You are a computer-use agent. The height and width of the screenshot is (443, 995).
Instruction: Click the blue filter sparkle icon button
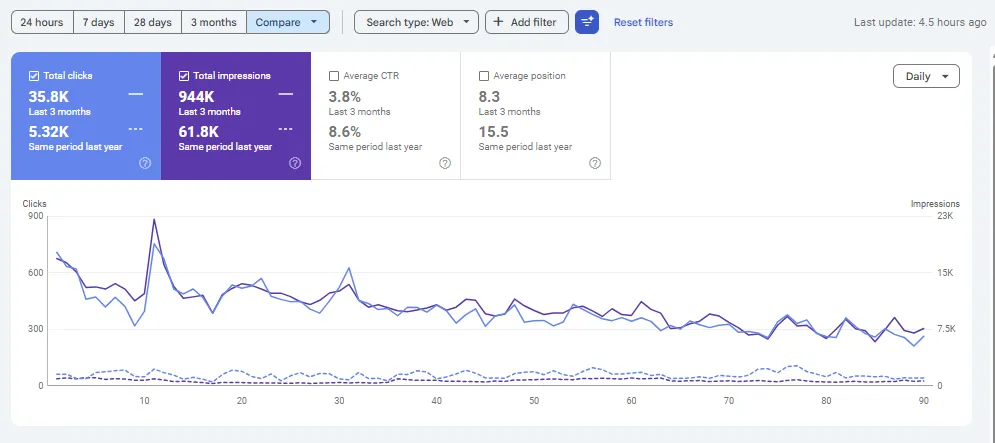tap(586, 22)
